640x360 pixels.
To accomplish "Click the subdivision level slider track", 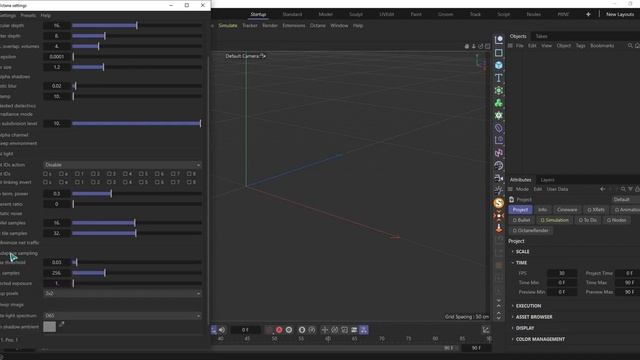I will 136,124.
